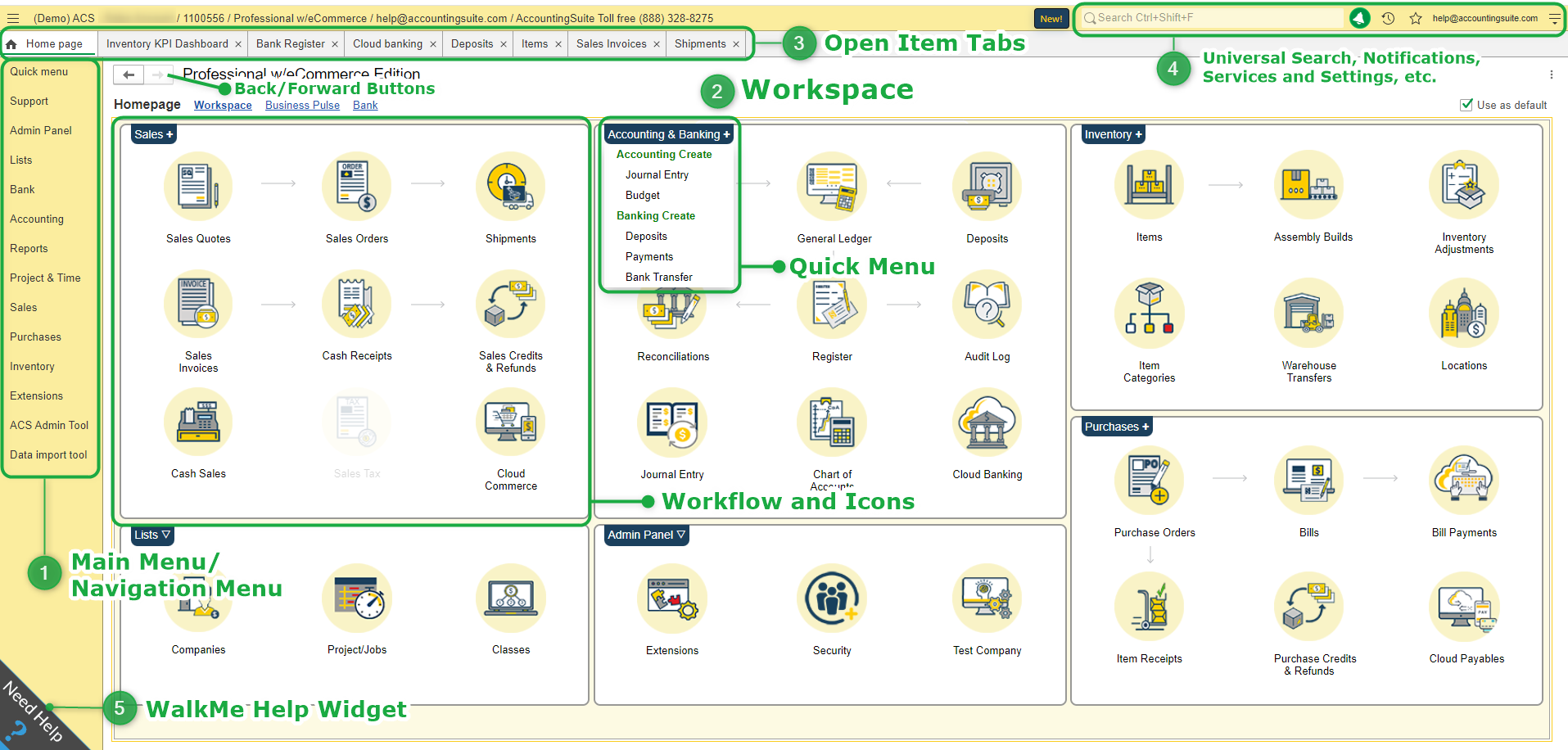The height and width of the screenshot is (750, 1568).
Task: Click the New! button
Action: click(1051, 19)
